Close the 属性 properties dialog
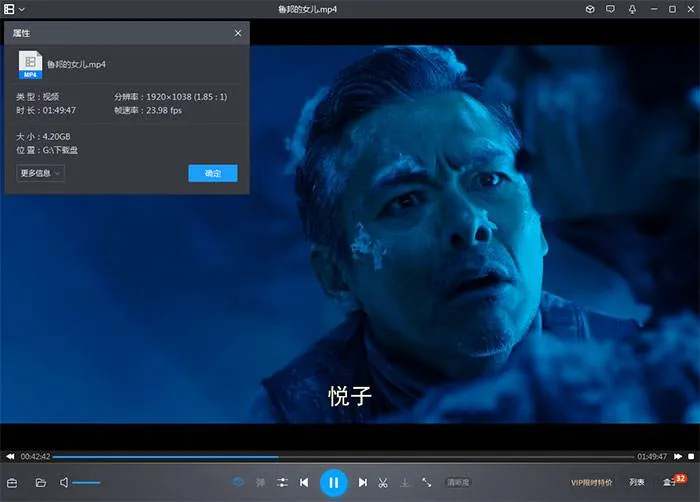This screenshot has height=502, width=700. 238,33
